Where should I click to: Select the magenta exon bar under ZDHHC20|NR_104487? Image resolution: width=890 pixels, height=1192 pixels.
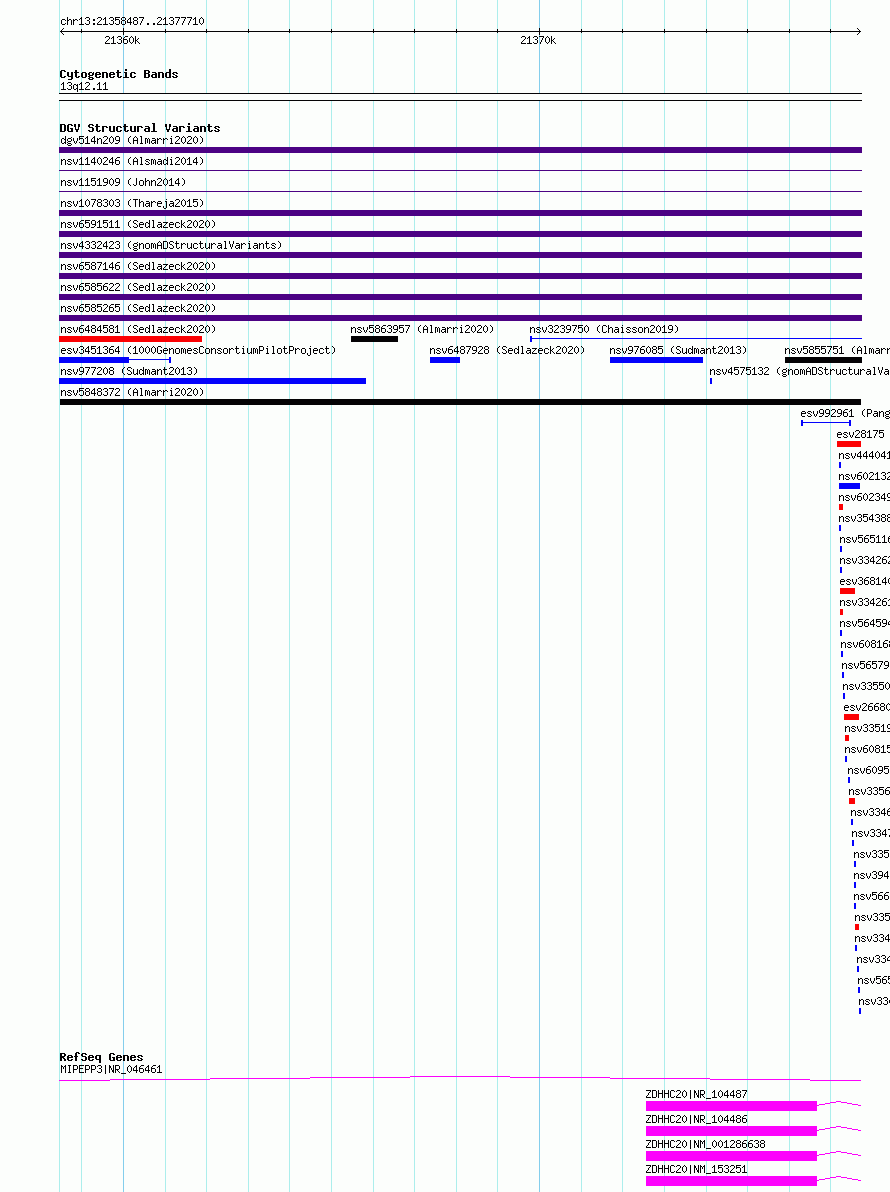[x=731, y=1106]
